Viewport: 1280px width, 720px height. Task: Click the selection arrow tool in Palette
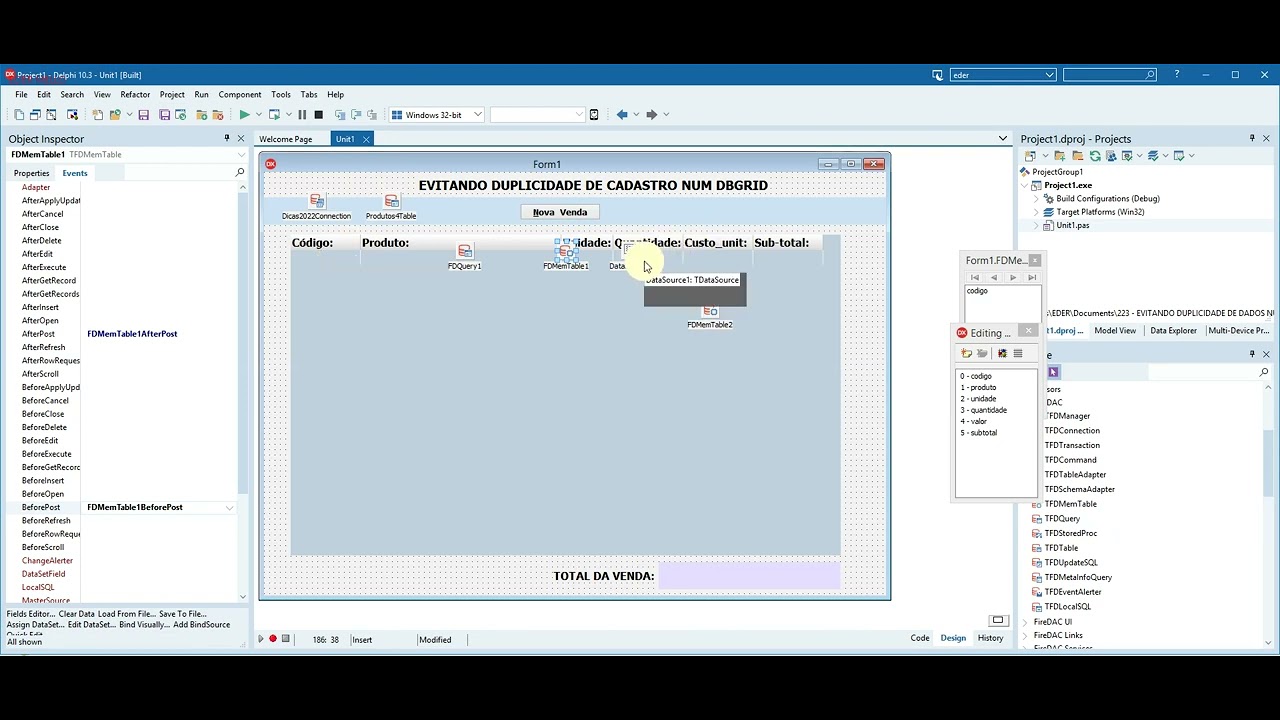[x=1053, y=372]
